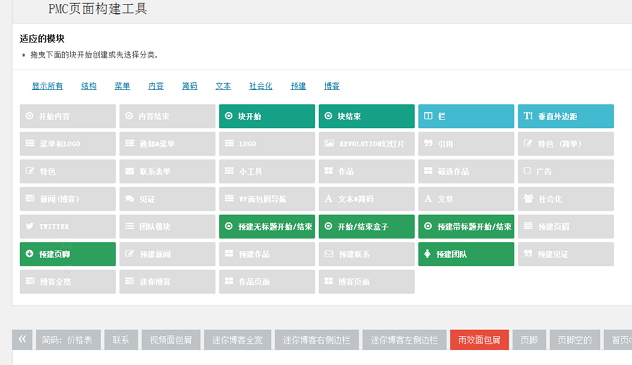Select the 预建无标题开始/结束 block
The width and height of the screenshot is (632, 365).
point(267,226)
